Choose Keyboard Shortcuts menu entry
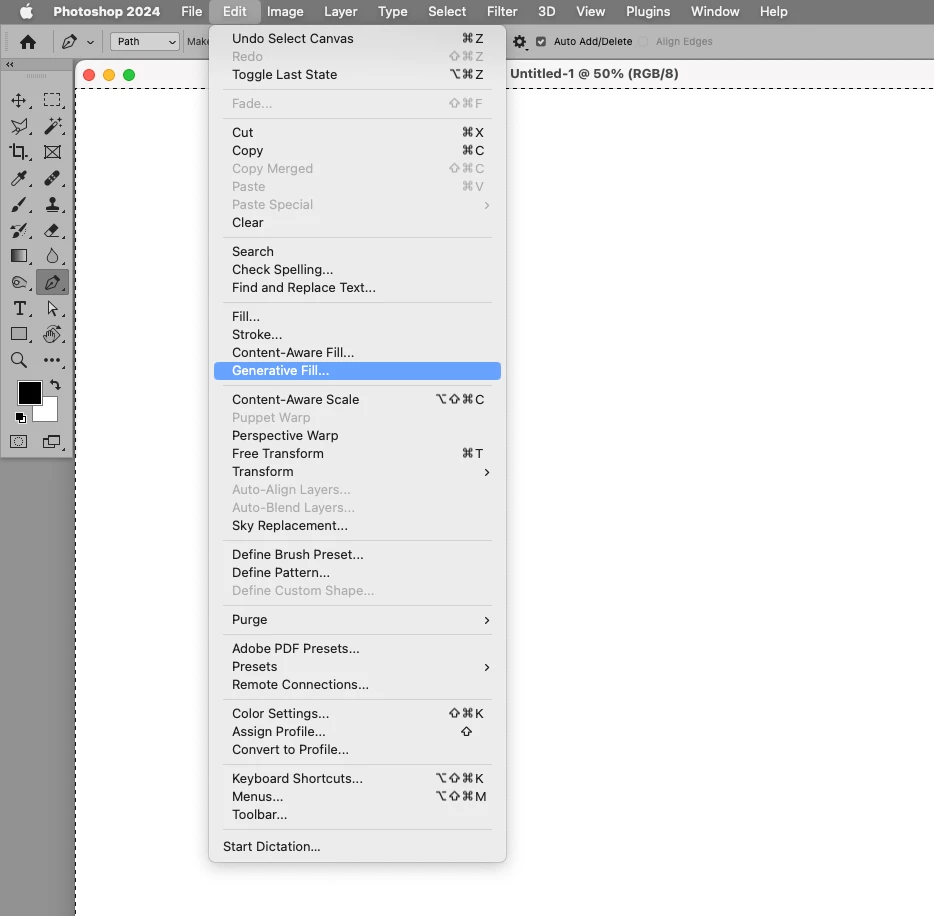The height and width of the screenshot is (916, 934). [x=357, y=778]
